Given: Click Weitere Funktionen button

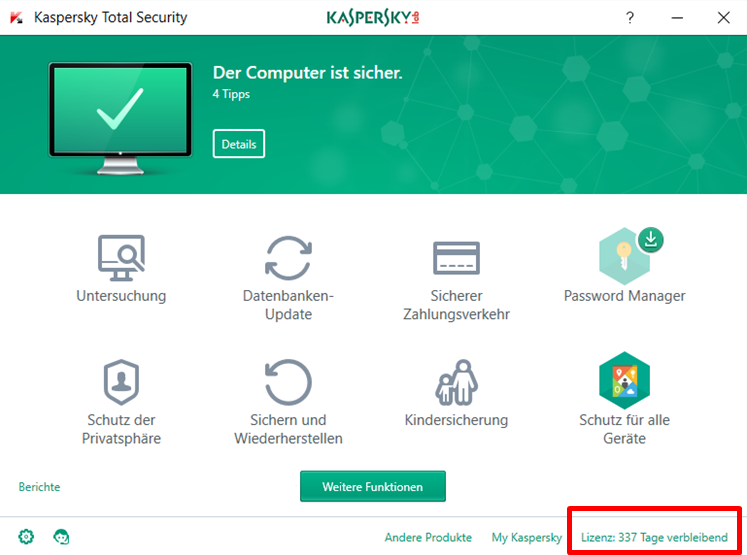Looking at the screenshot, I should 373,486.
